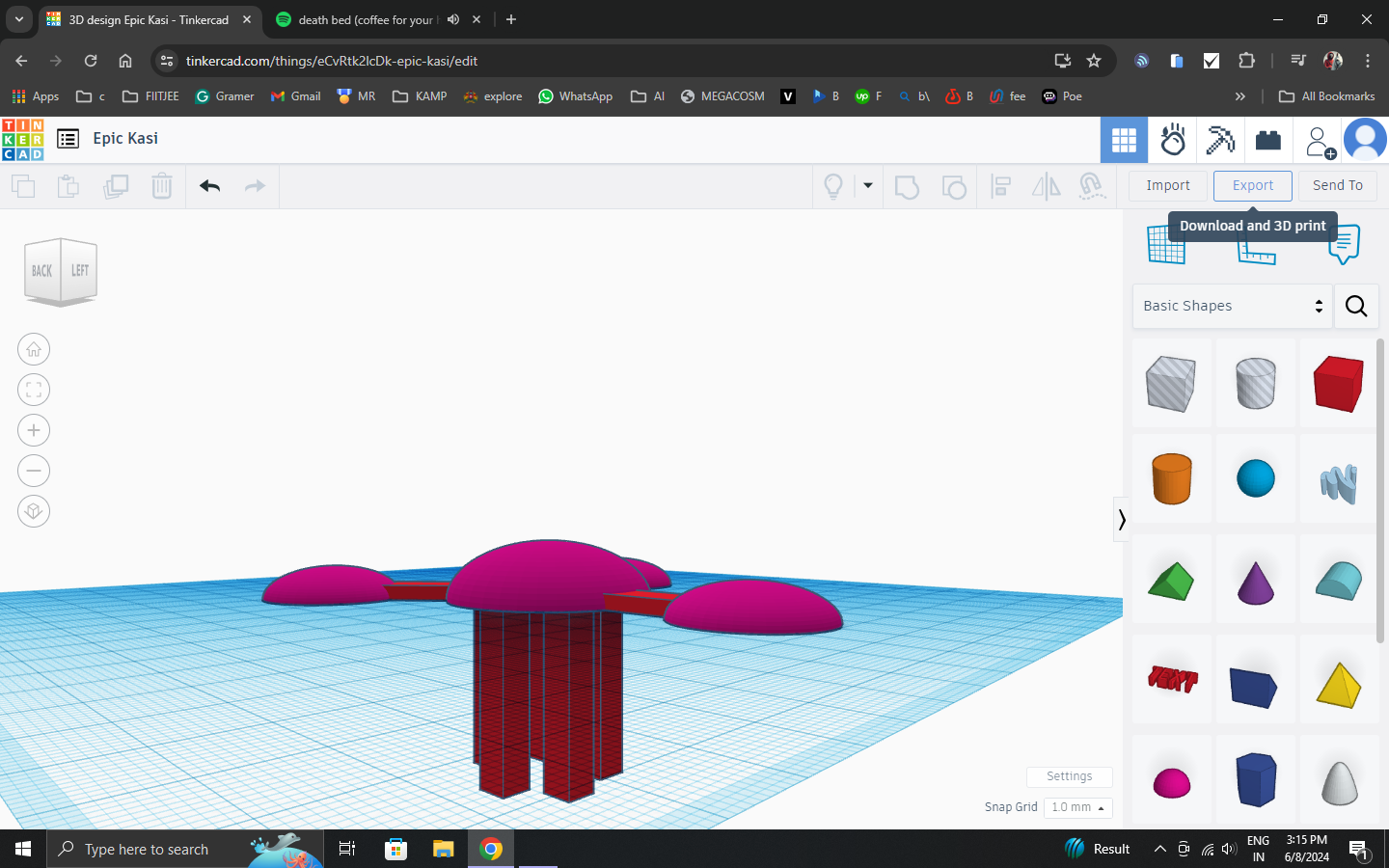Click the Ungroup shapes icon

[954, 186]
